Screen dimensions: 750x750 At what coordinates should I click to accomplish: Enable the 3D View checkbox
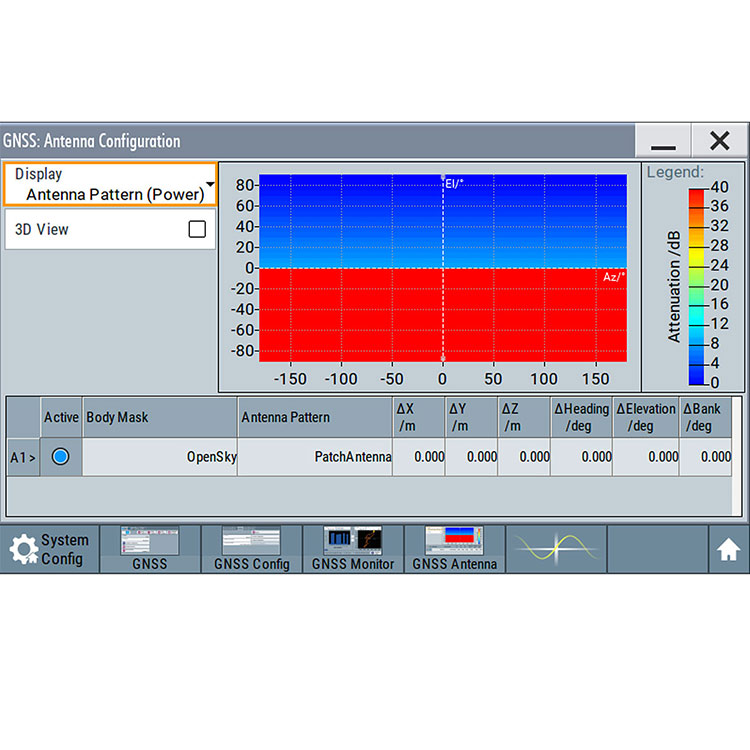pyautogui.click(x=197, y=229)
